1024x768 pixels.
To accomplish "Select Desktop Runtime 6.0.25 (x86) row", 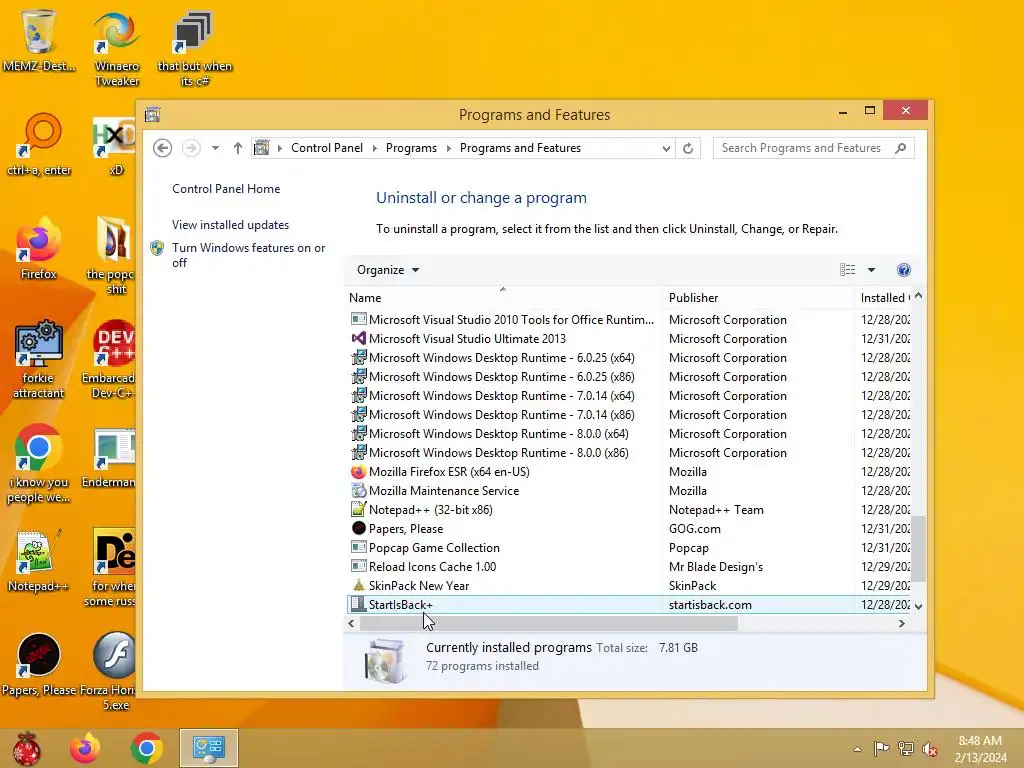I will [628, 377].
